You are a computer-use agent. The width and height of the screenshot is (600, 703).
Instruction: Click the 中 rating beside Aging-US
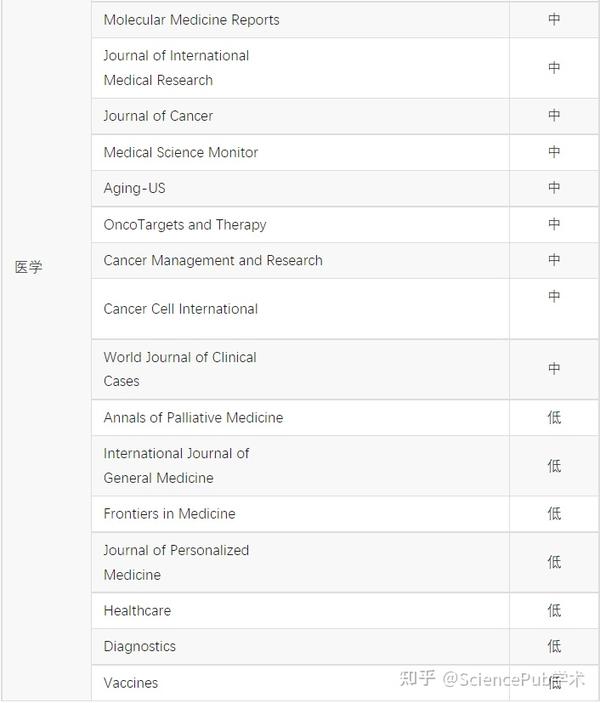coord(554,188)
